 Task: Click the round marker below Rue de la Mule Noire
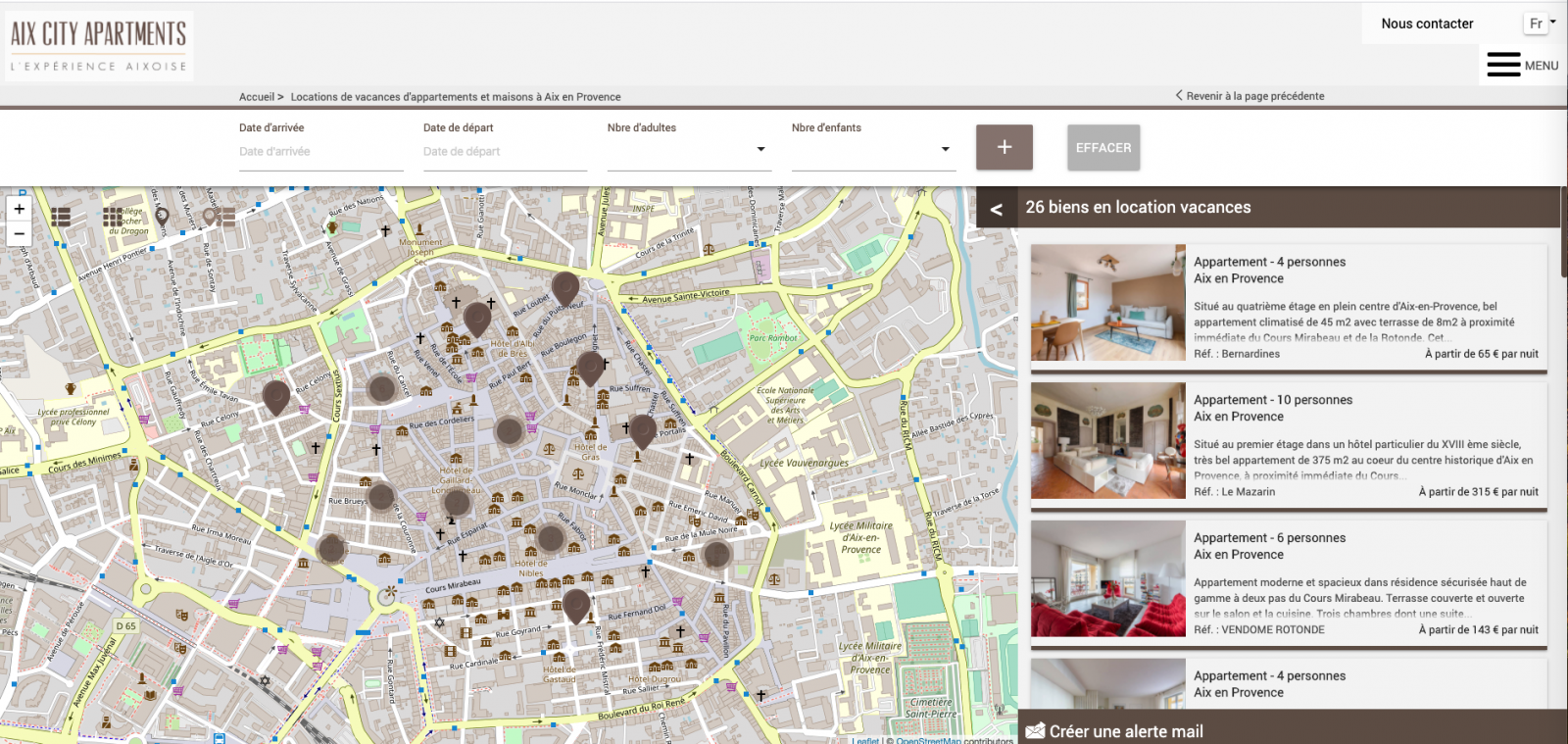coord(717,555)
